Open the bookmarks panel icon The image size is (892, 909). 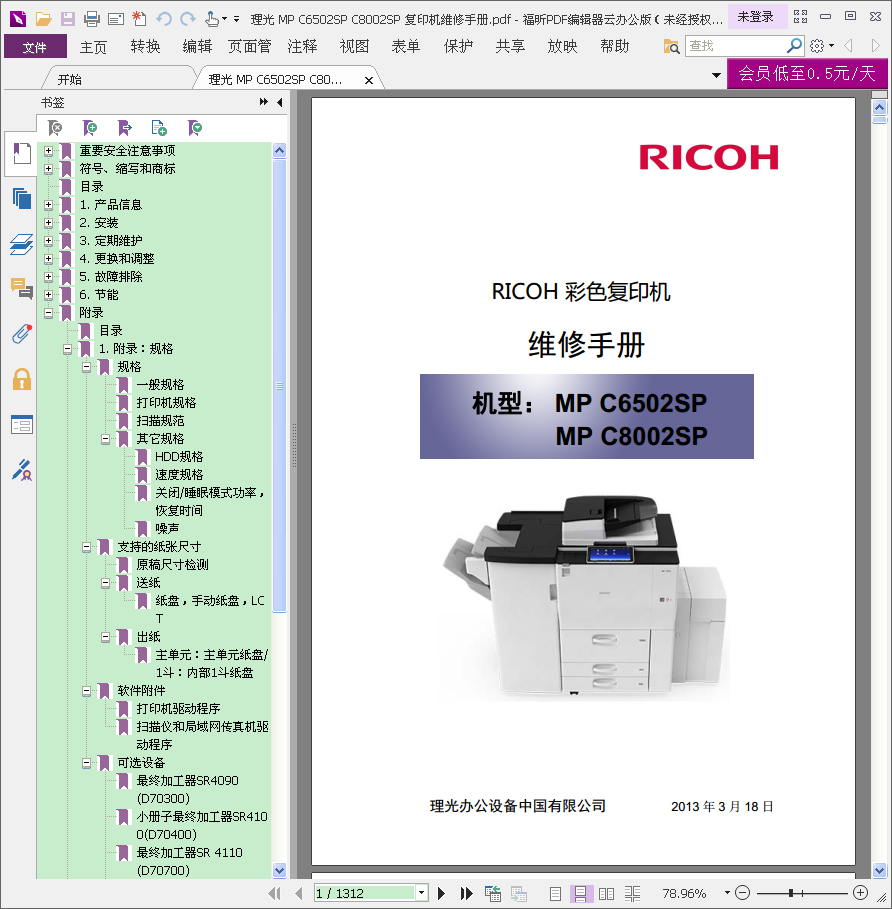21,154
